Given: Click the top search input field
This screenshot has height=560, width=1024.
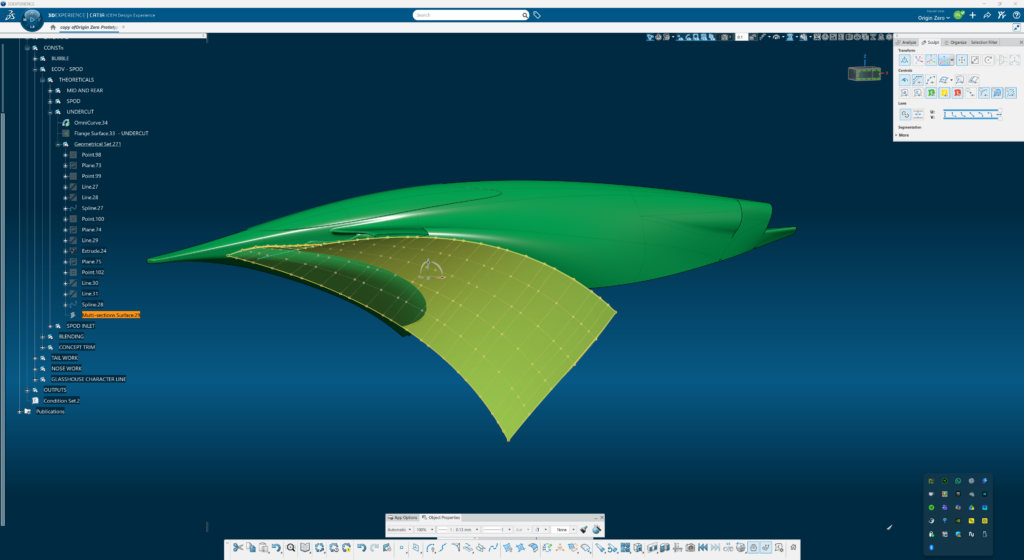Looking at the screenshot, I should [x=467, y=15].
